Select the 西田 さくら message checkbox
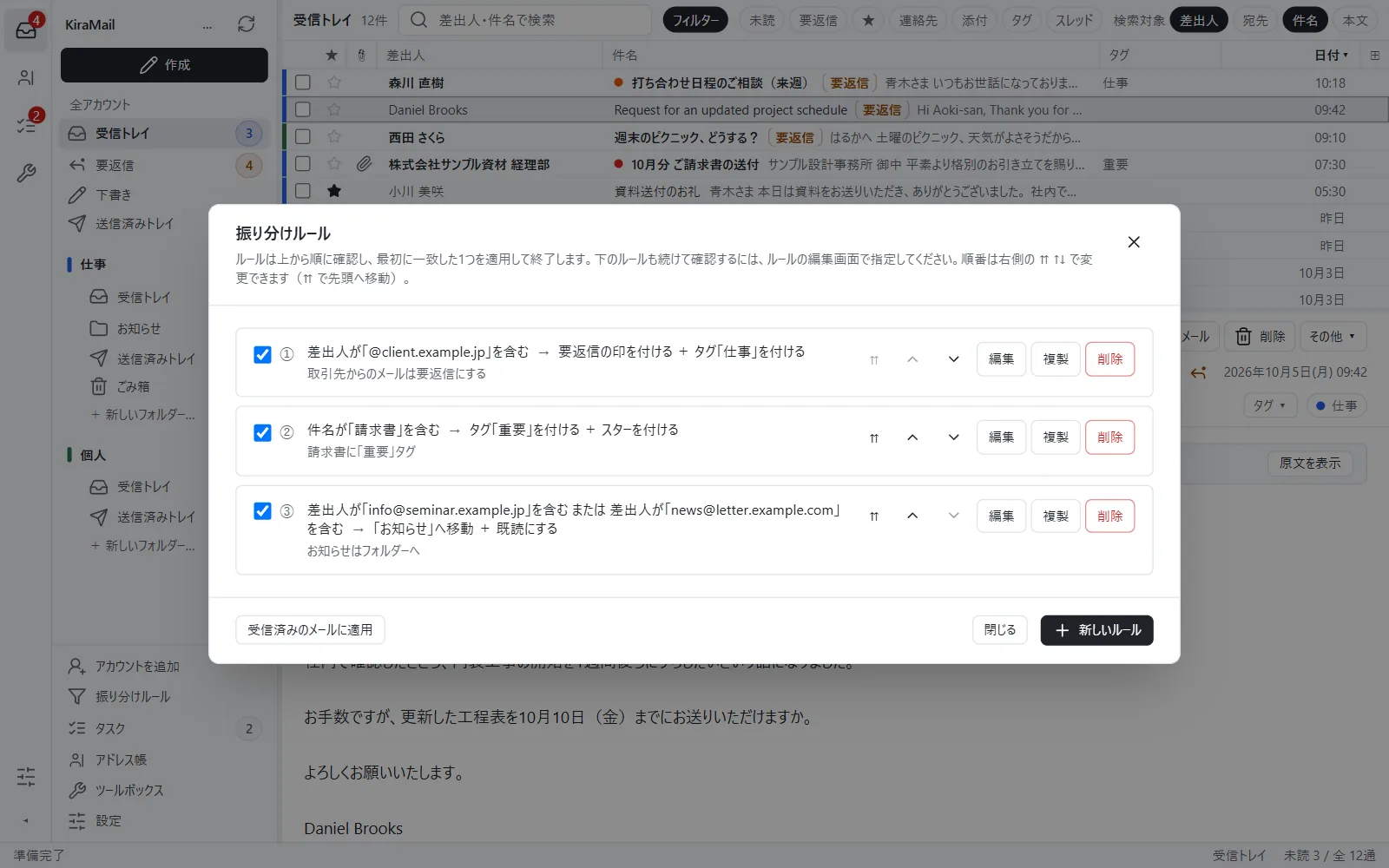The width and height of the screenshot is (1389, 868). [303, 136]
